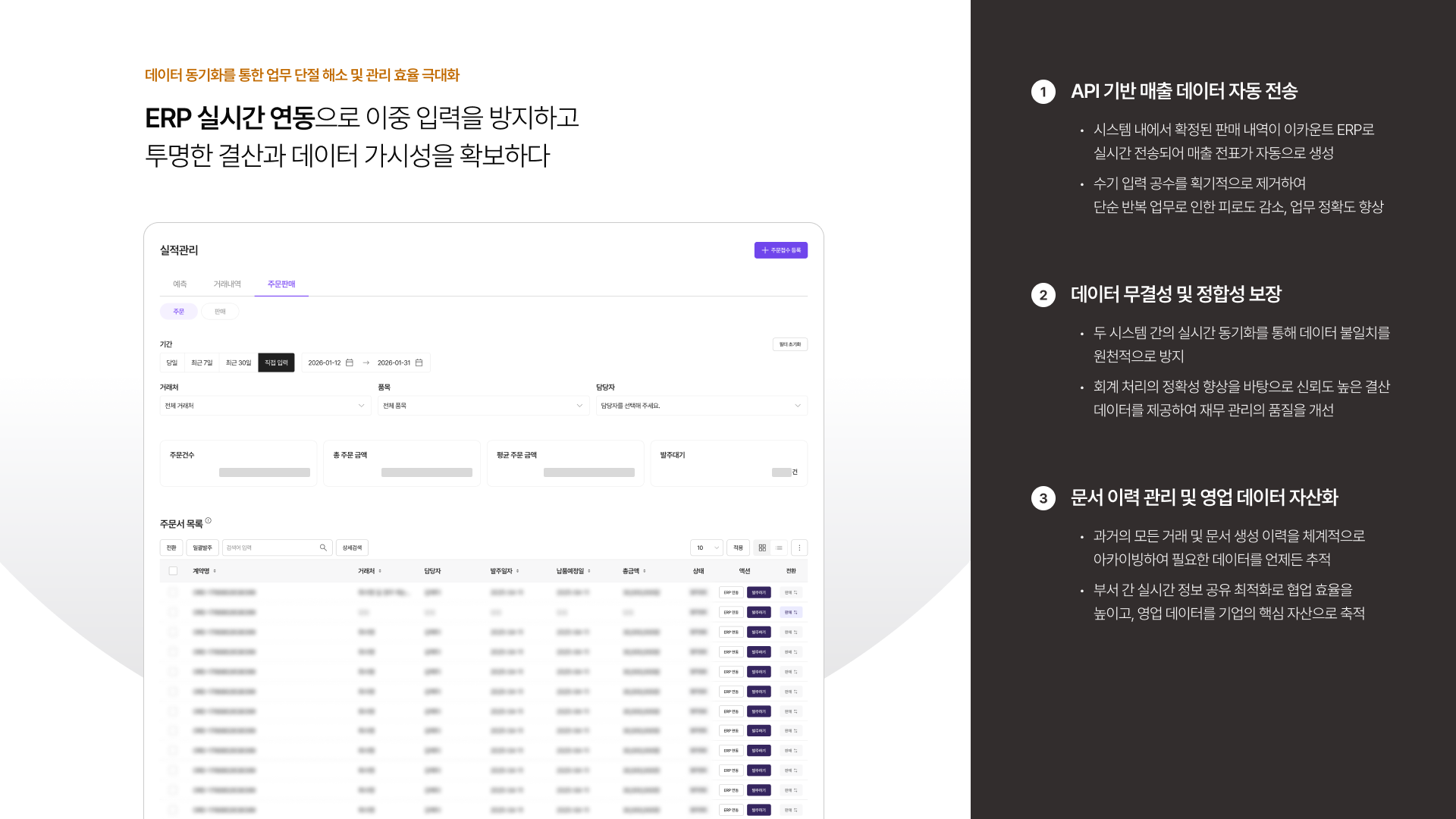Click start date calendar icon

pyautogui.click(x=350, y=362)
